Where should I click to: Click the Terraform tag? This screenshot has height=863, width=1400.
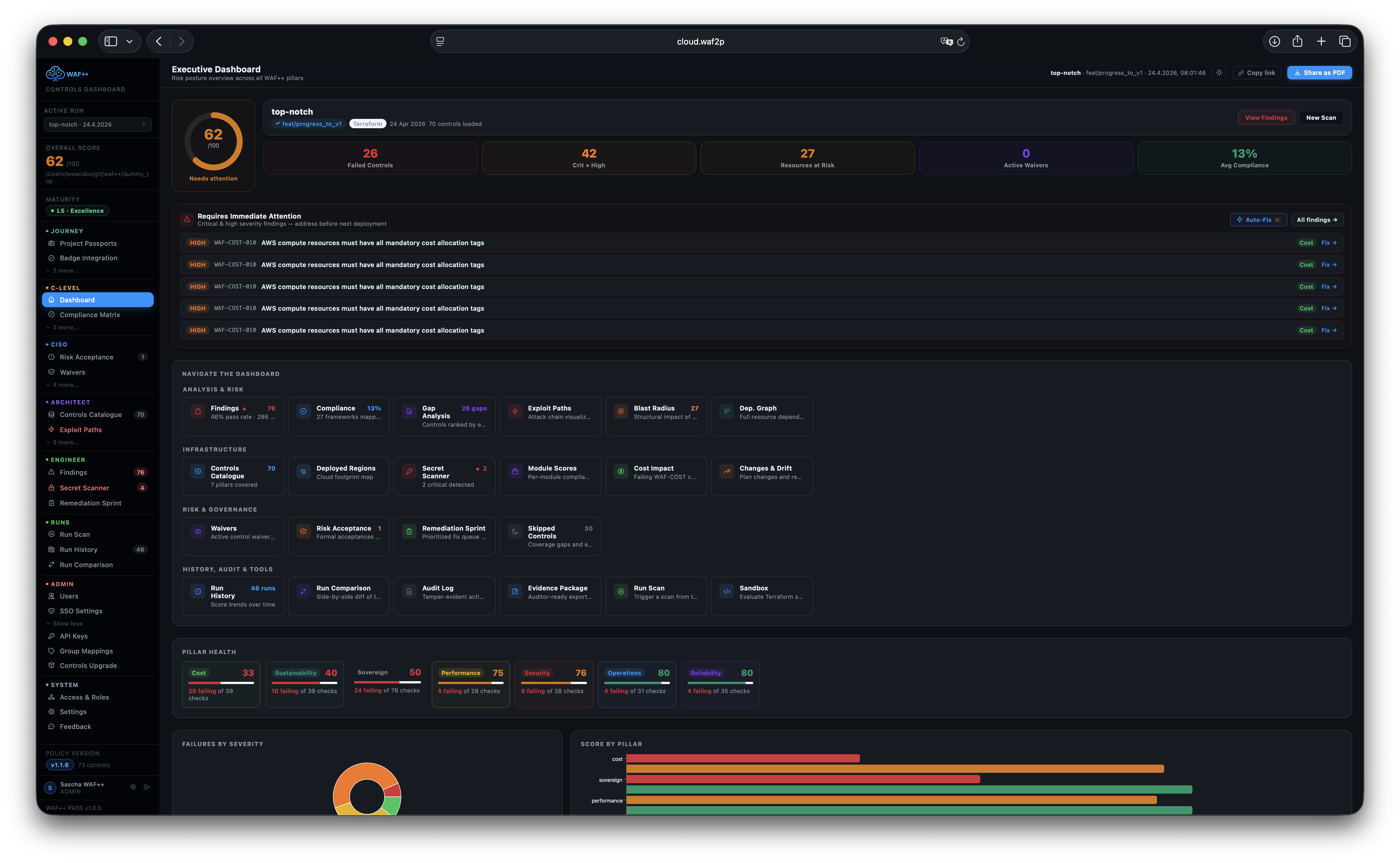(x=367, y=124)
